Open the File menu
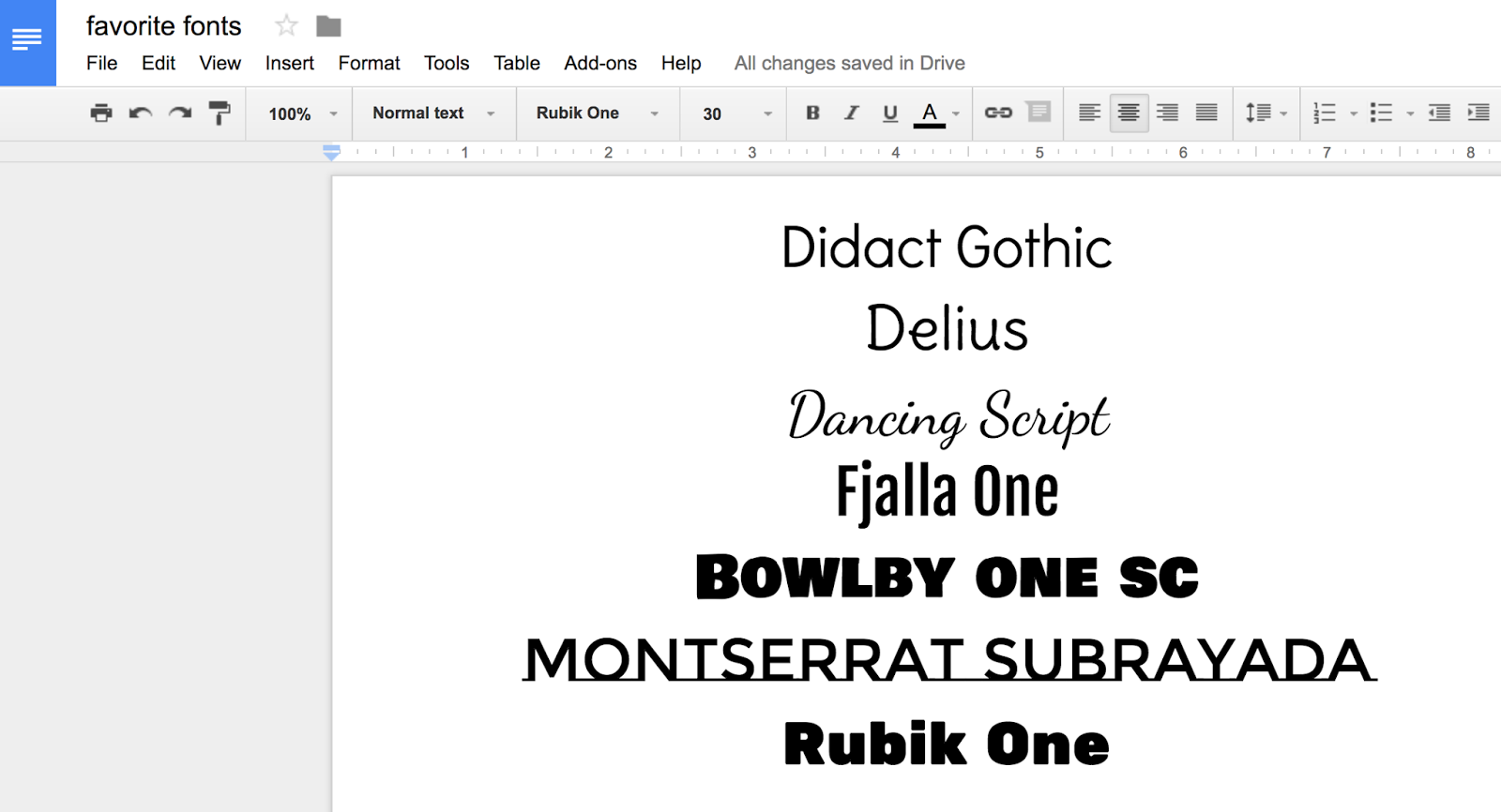The height and width of the screenshot is (812, 1501). [101, 63]
